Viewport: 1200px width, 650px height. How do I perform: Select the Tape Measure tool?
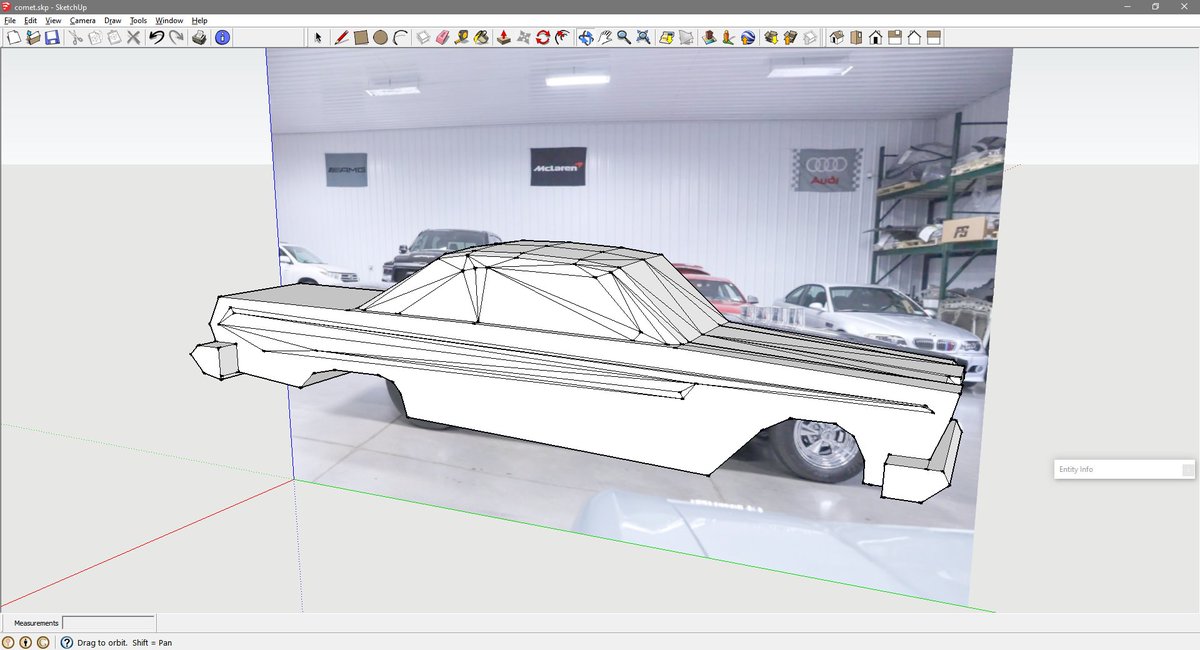click(x=461, y=38)
